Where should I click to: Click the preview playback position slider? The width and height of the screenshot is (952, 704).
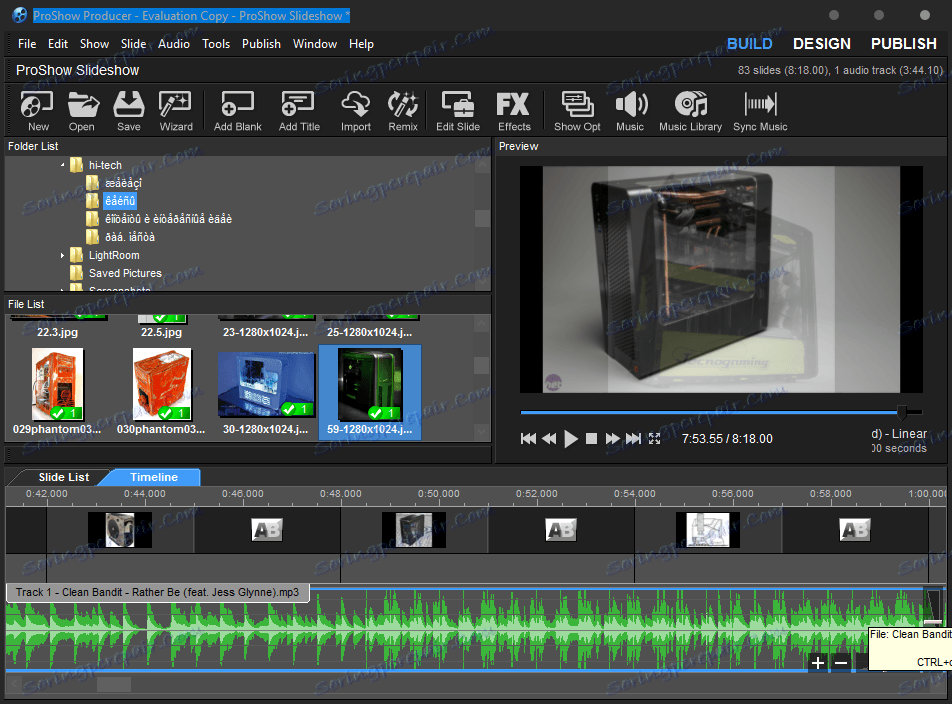pos(902,412)
